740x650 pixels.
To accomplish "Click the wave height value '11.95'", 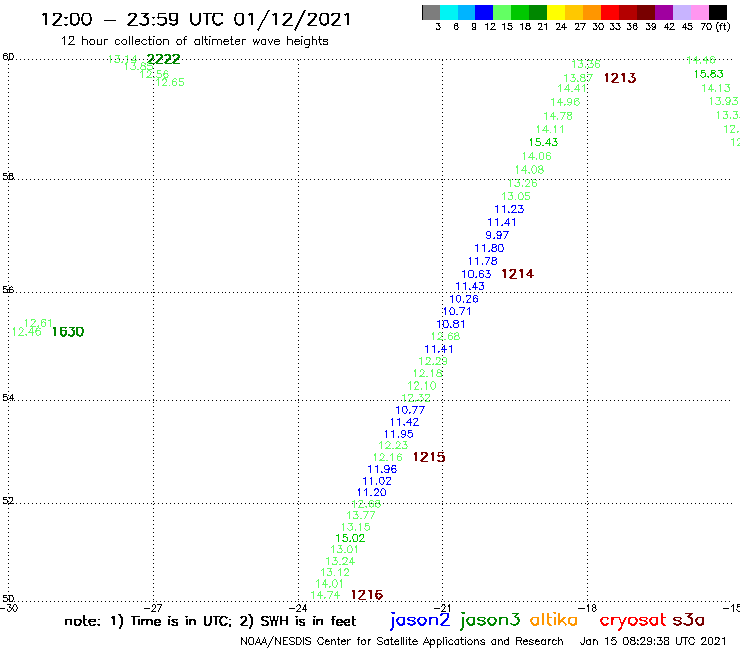I will pyautogui.click(x=399, y=434).
